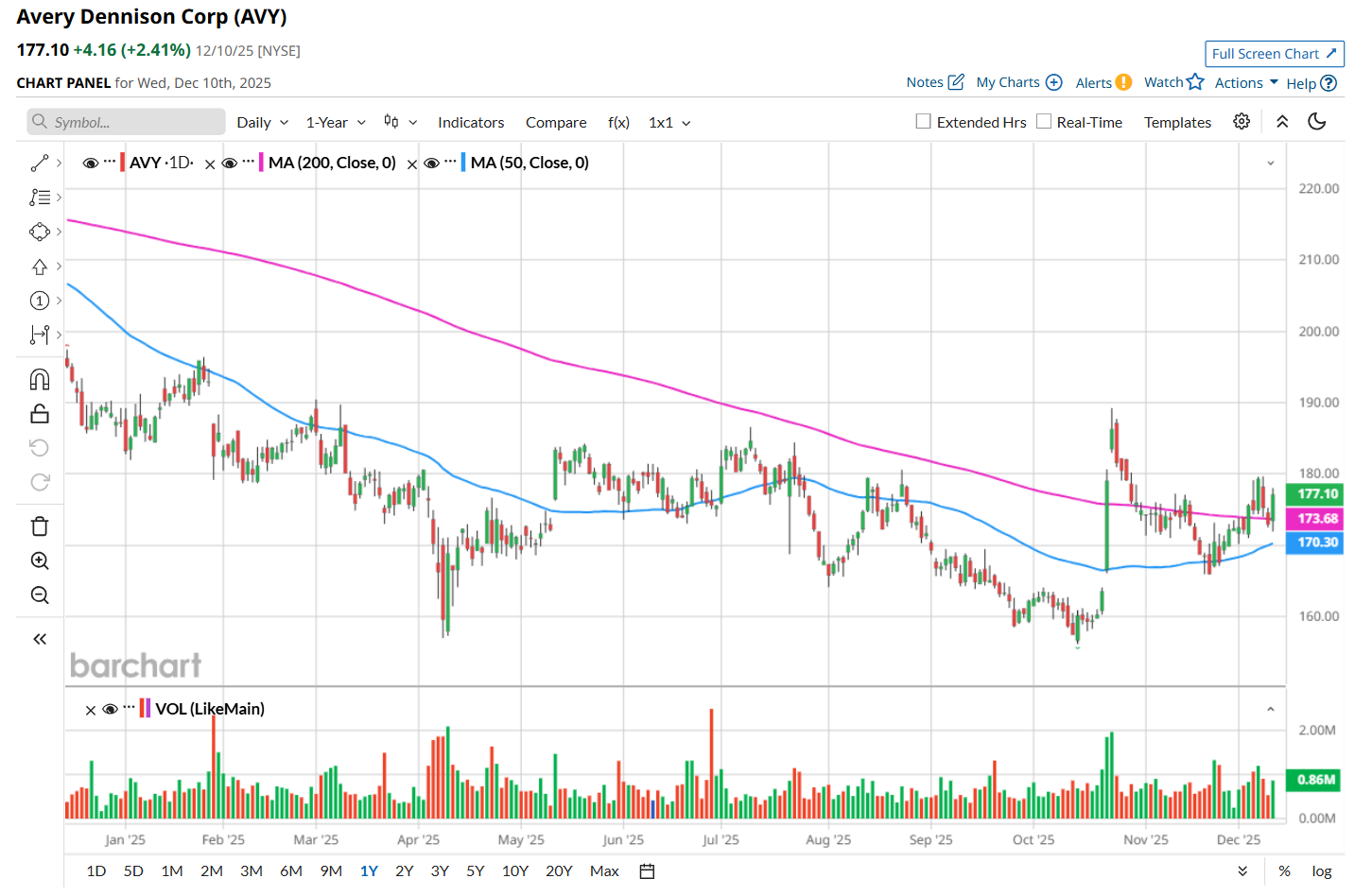Pick the up arrow marker tool
This screenshot has width=1372, height=896.
(40, 267)
